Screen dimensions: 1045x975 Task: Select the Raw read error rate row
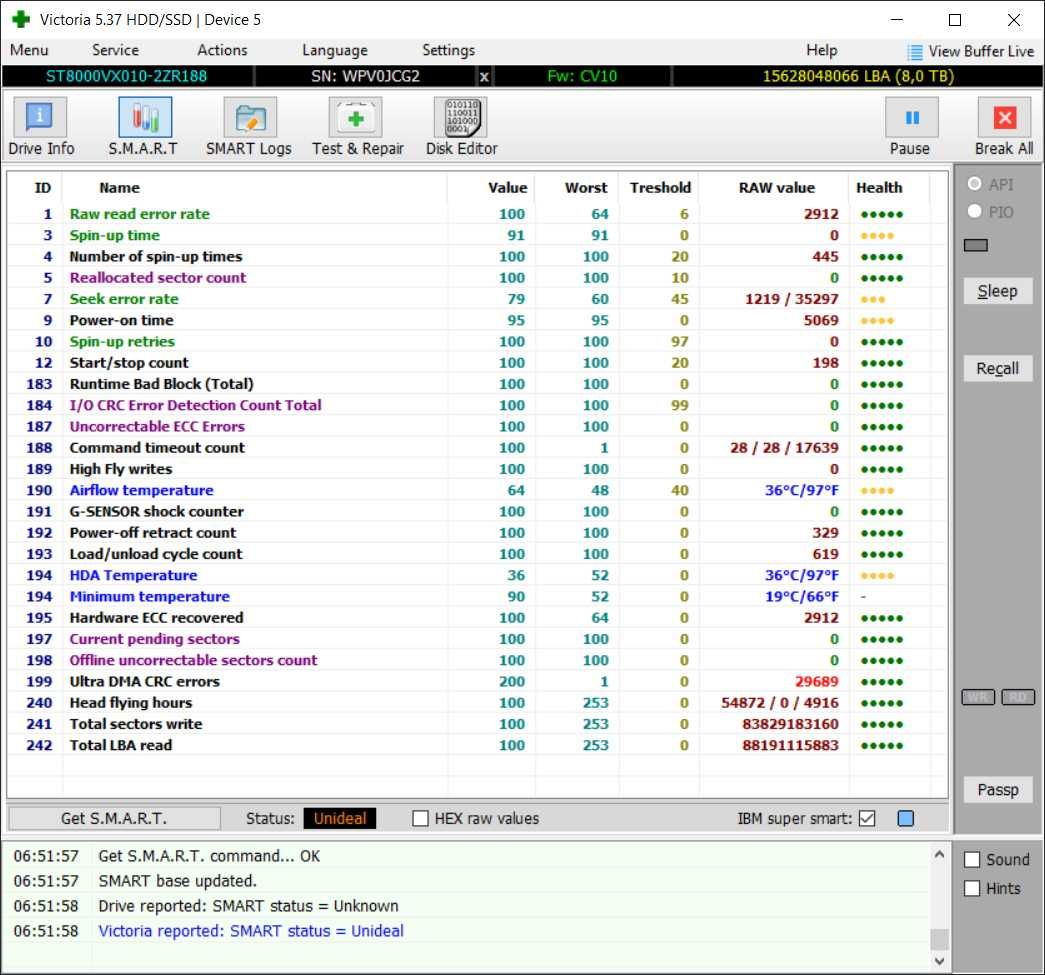pyautogui.click(x=477, y=214)
